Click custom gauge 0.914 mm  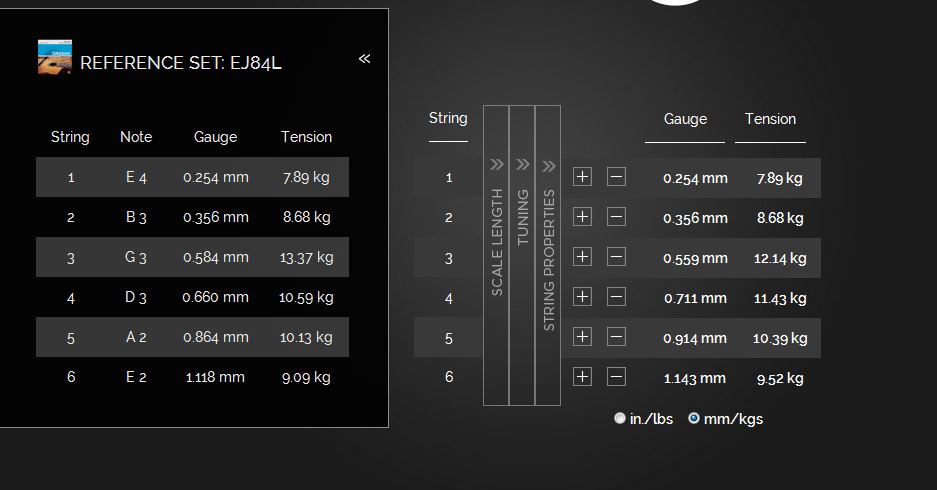(695, 338)
